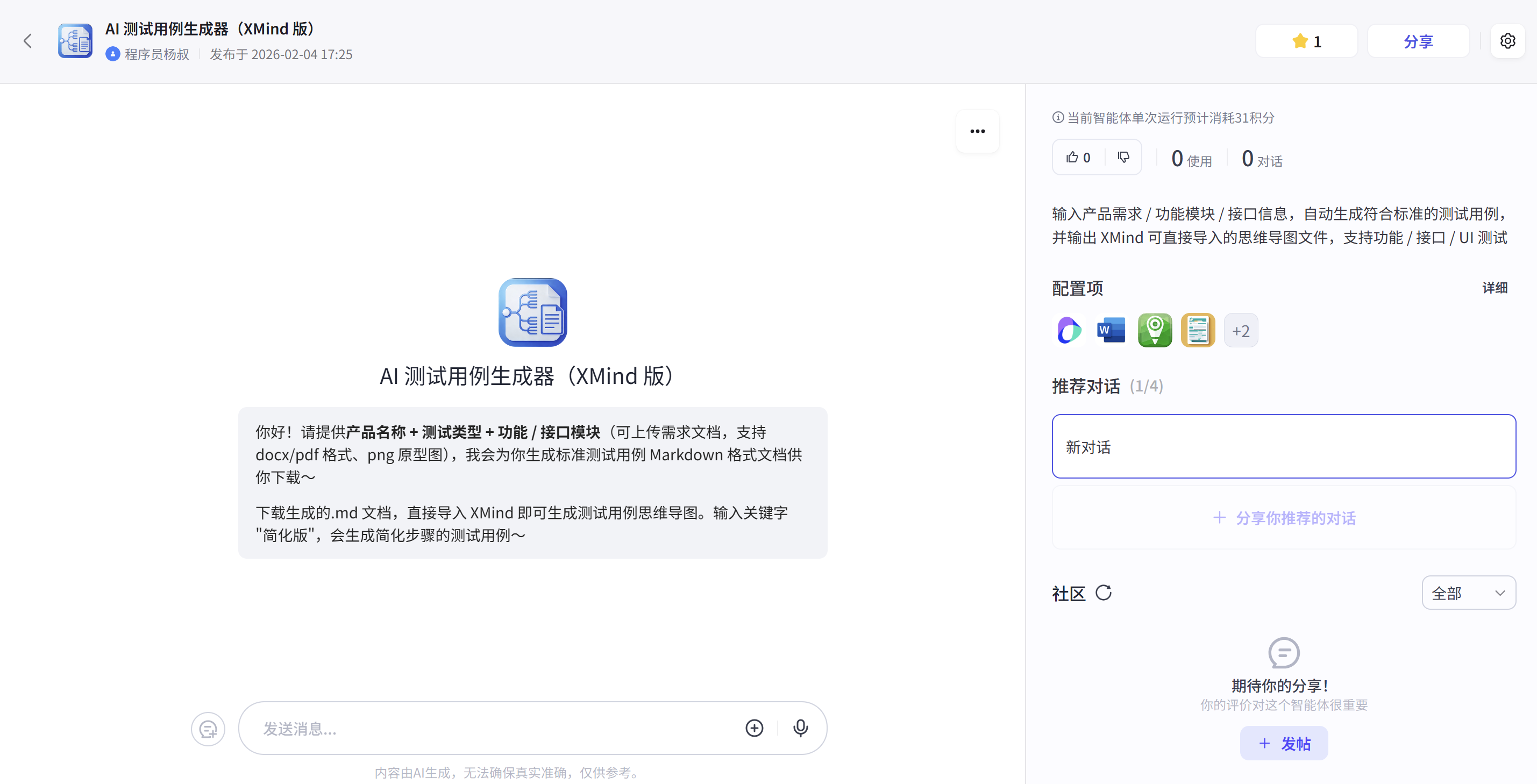1537x784 pixels.
Task: Go back using the left arrow
Action: pos(27,40)
